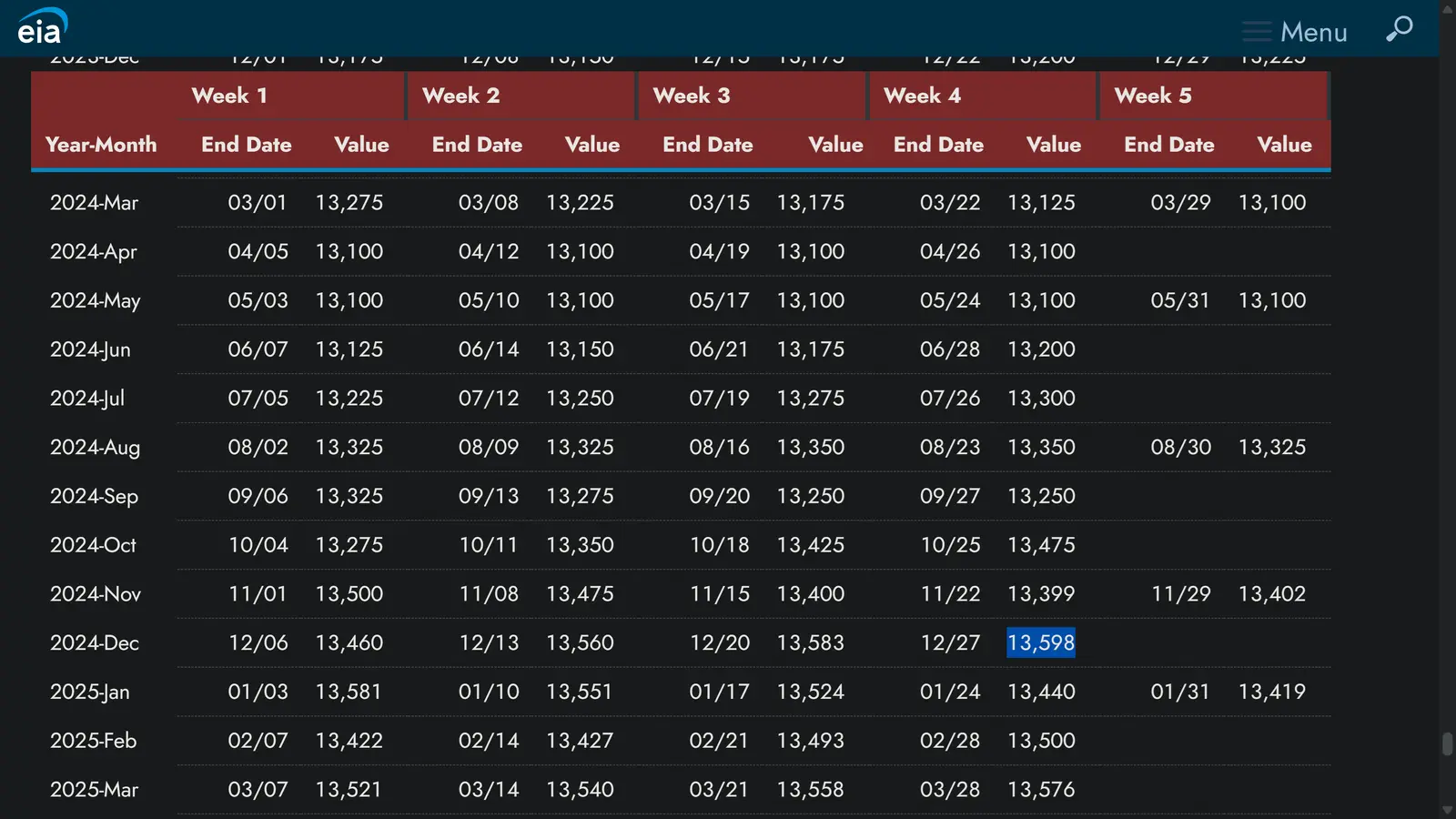Click the value 13,500 for 11/01
Screen dimensions: 1456x819
pos(349,593)
